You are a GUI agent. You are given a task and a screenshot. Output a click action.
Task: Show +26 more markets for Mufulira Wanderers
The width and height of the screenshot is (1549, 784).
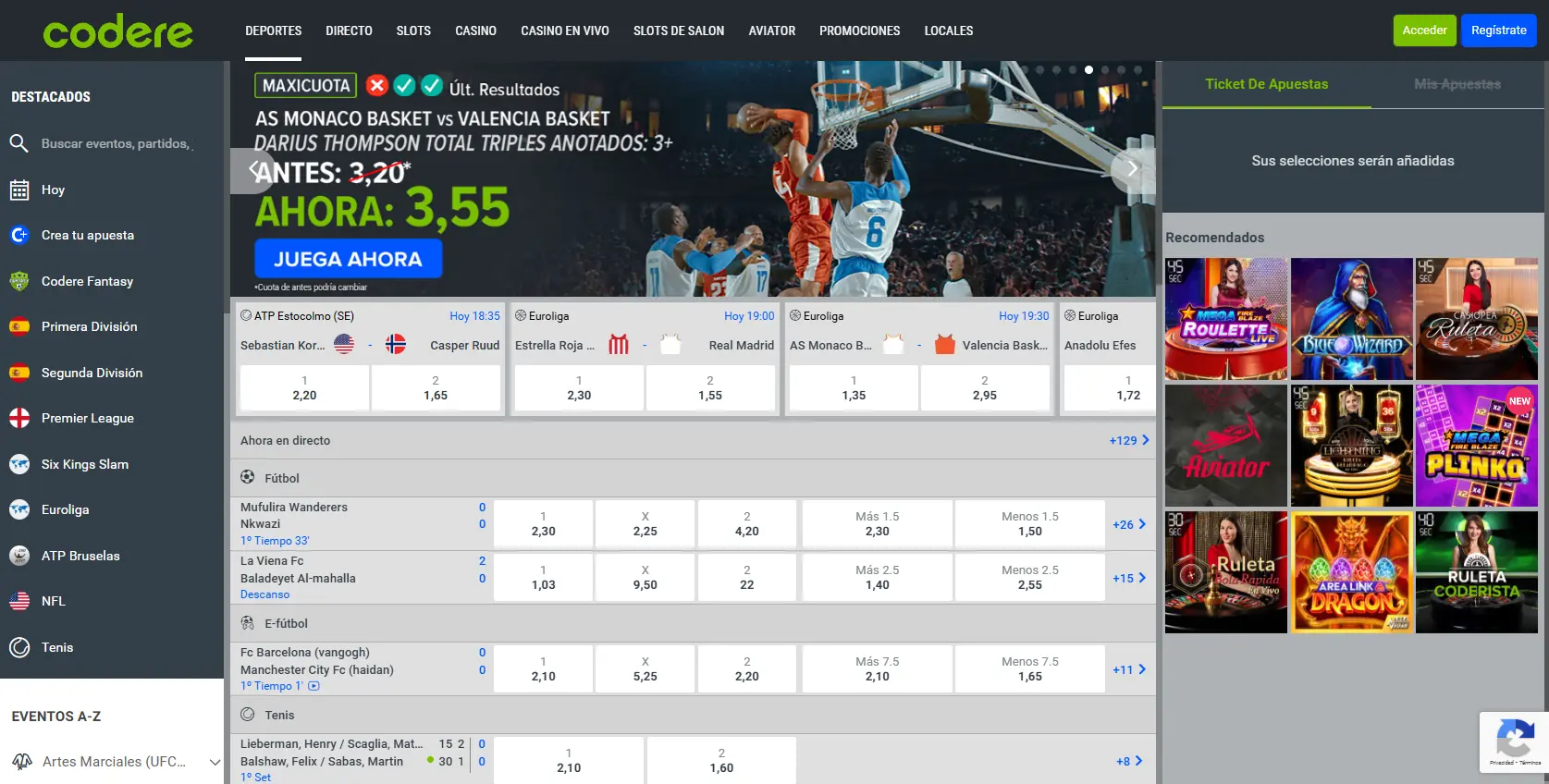pyautogui.click(x=1129, y=524)
